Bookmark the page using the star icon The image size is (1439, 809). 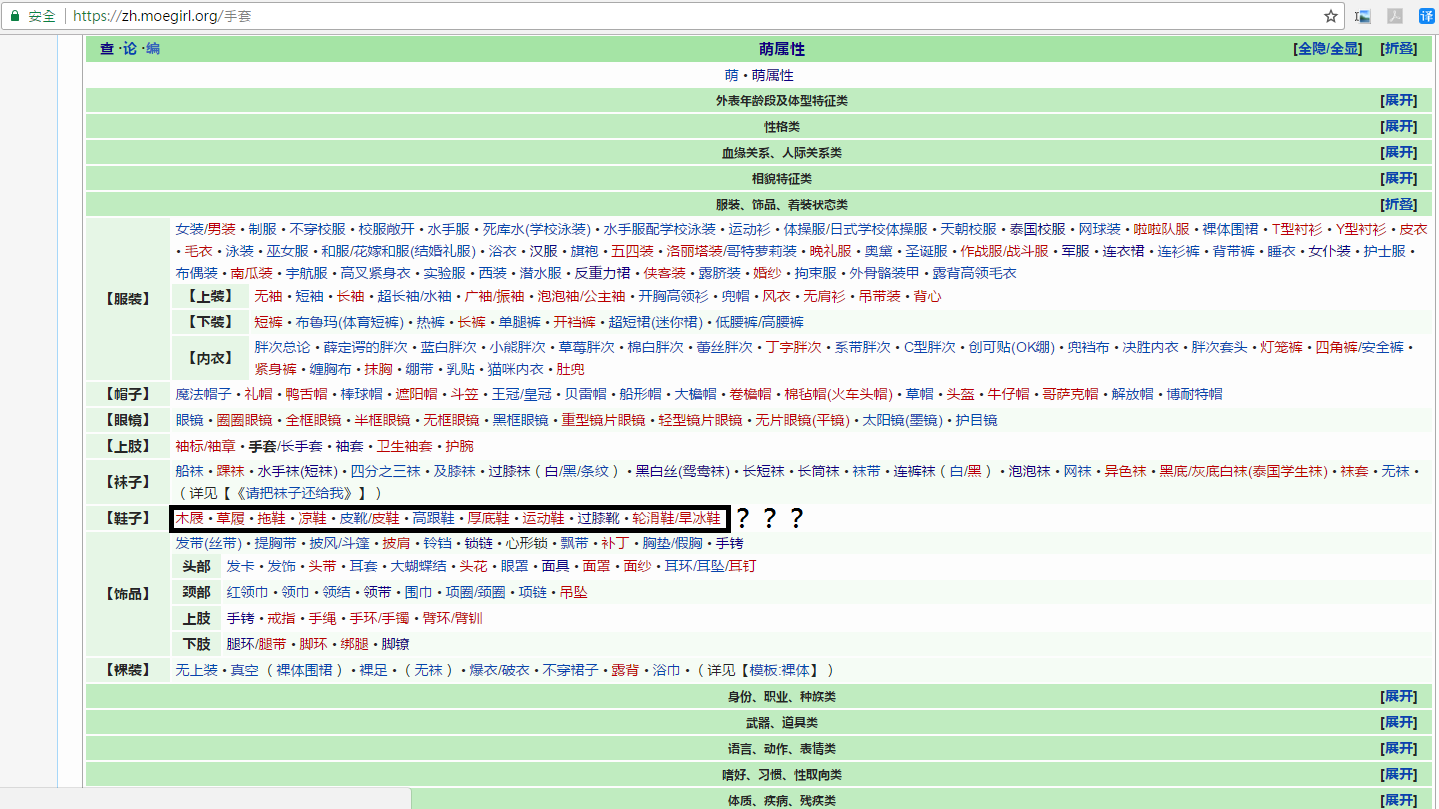click(1330, 17)
